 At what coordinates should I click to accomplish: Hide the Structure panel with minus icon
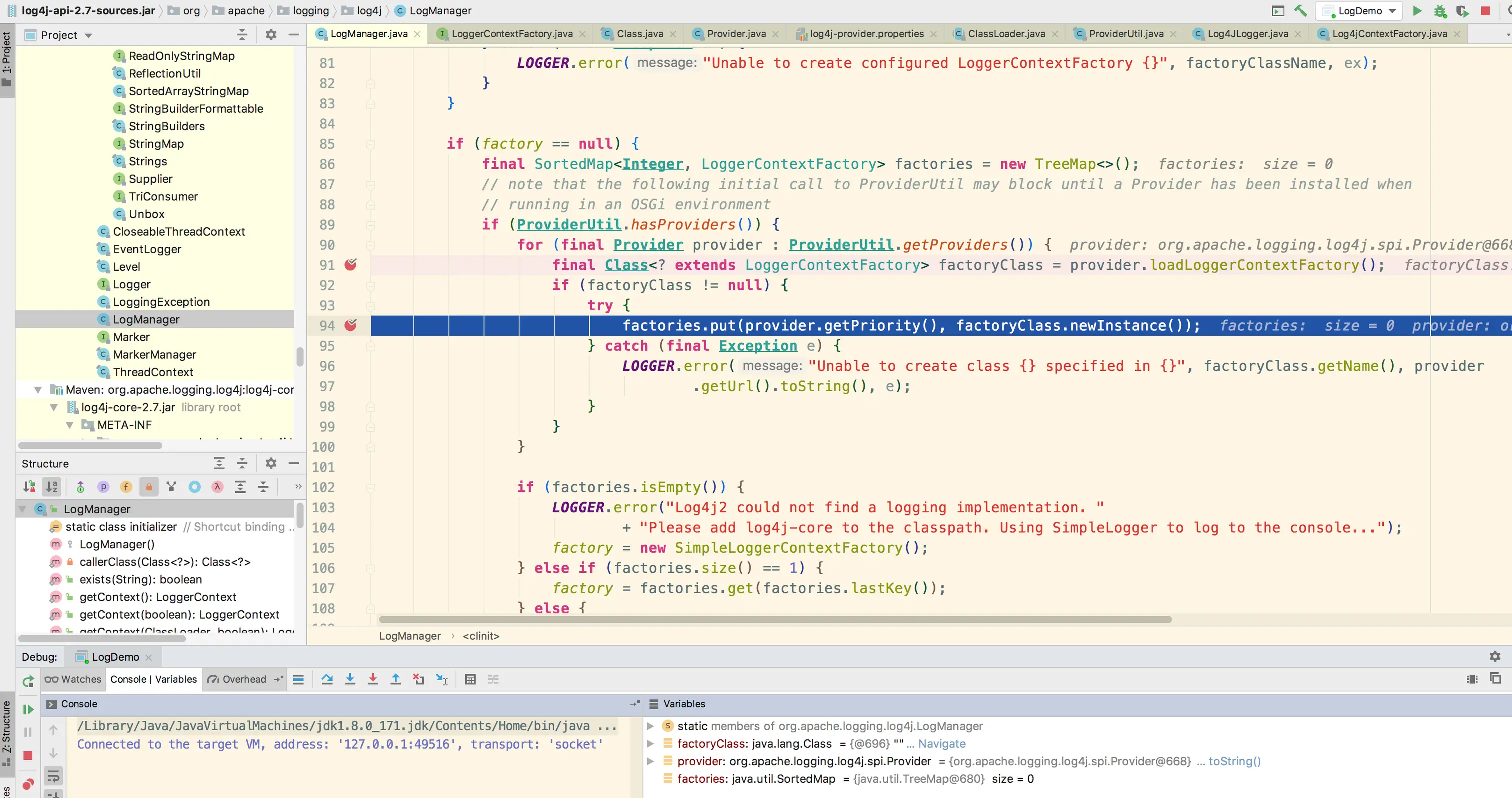pos(294,463)
